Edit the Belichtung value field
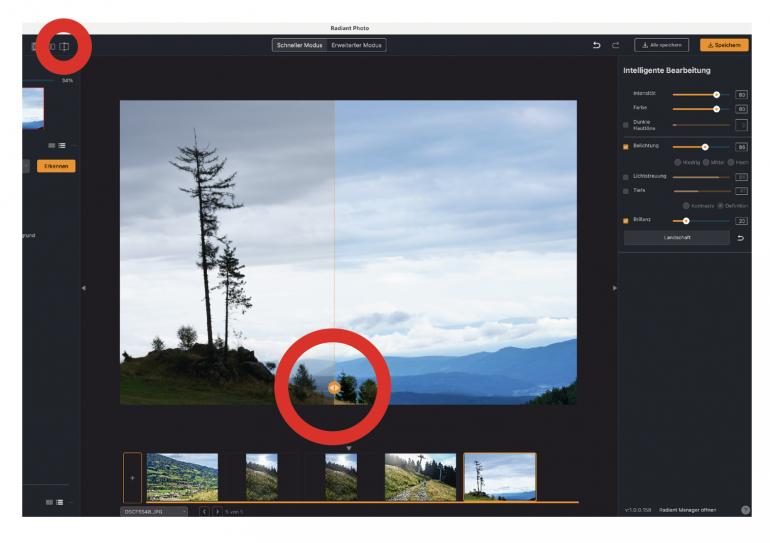The height and width of the screenshot is (543, 770). pos(742,147)
